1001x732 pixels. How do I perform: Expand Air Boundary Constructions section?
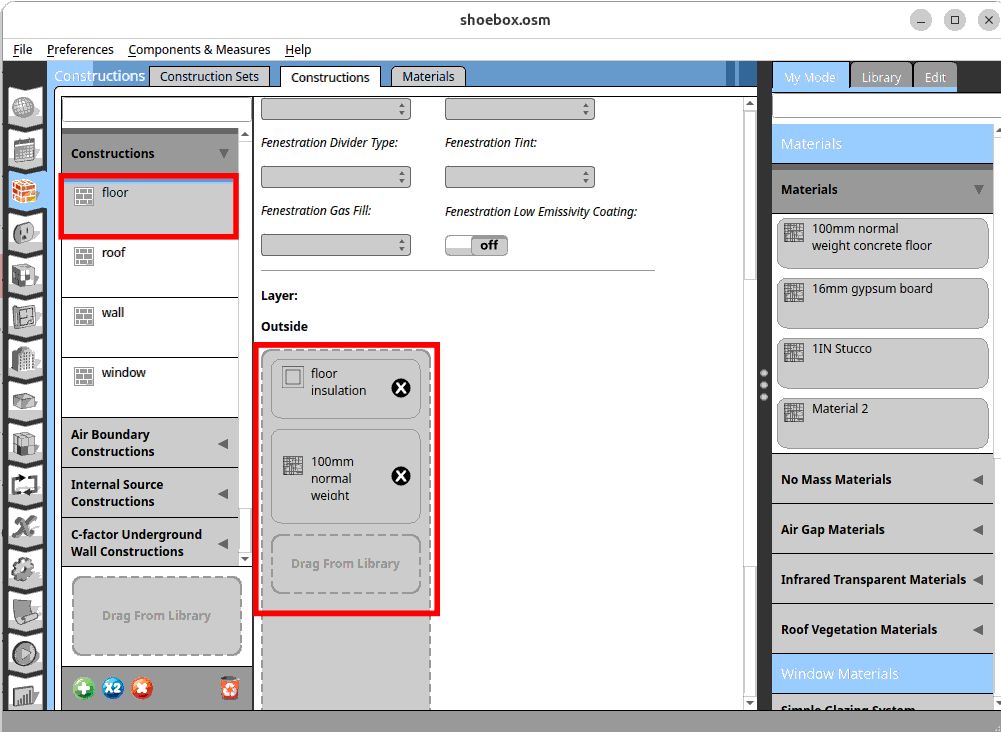150,443
